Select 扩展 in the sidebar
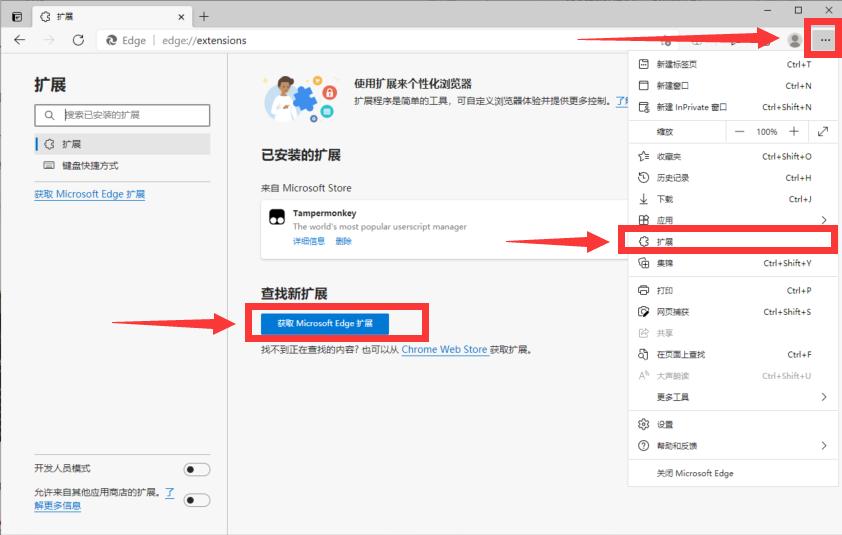This screenshot has height=535, width=842. [x=122, y=144]
